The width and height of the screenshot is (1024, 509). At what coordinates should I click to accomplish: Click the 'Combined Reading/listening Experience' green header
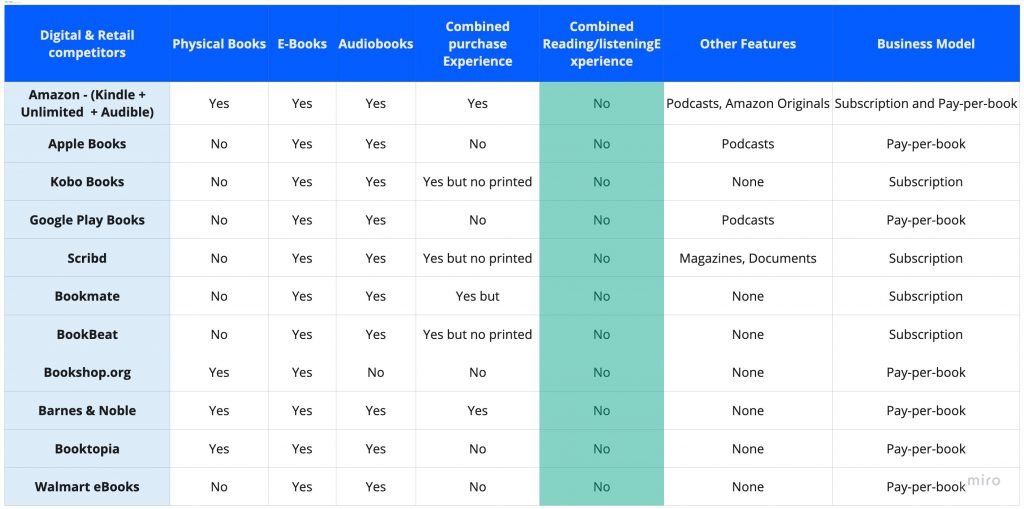(601, 44)
